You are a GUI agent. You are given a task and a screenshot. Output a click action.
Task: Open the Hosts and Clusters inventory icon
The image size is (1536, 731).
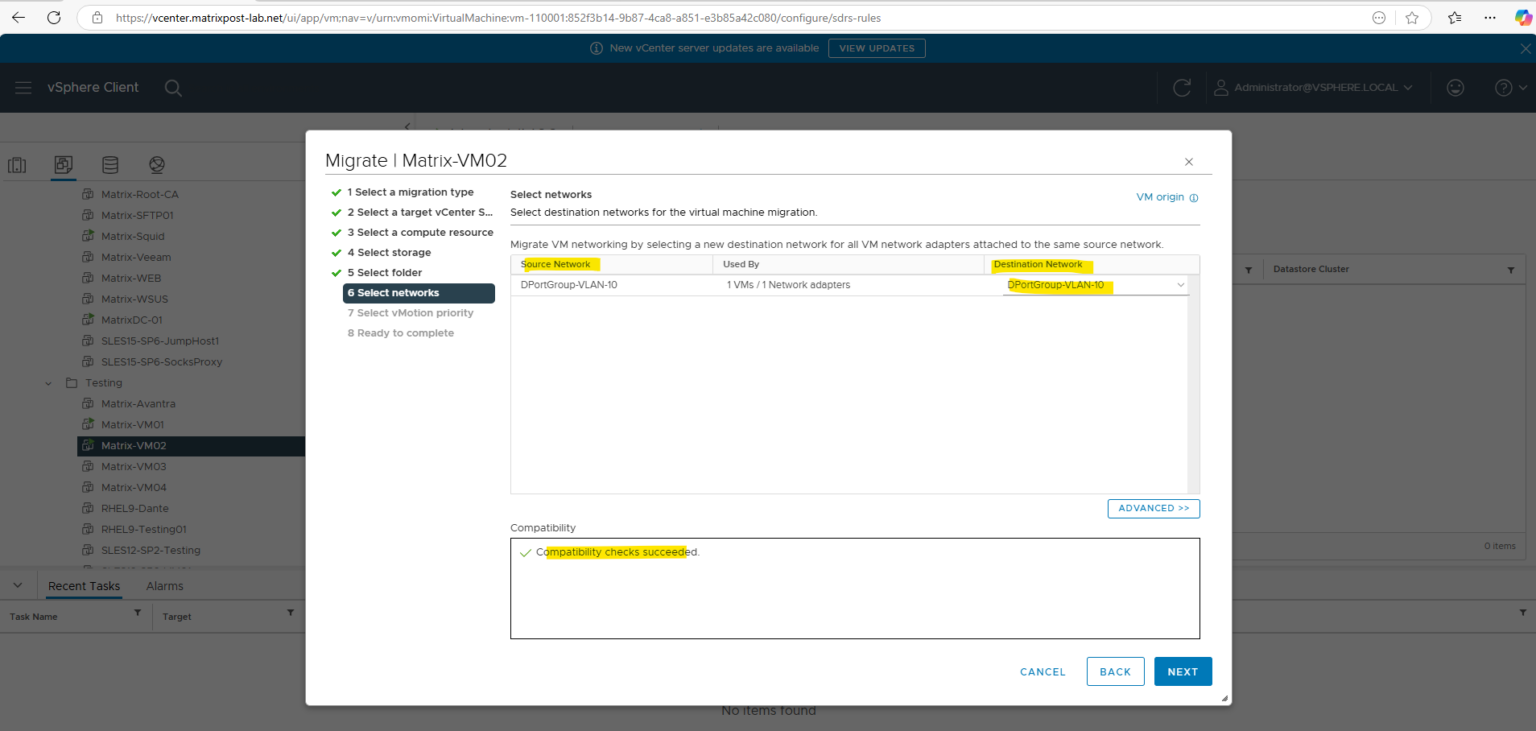click(17, 164)
